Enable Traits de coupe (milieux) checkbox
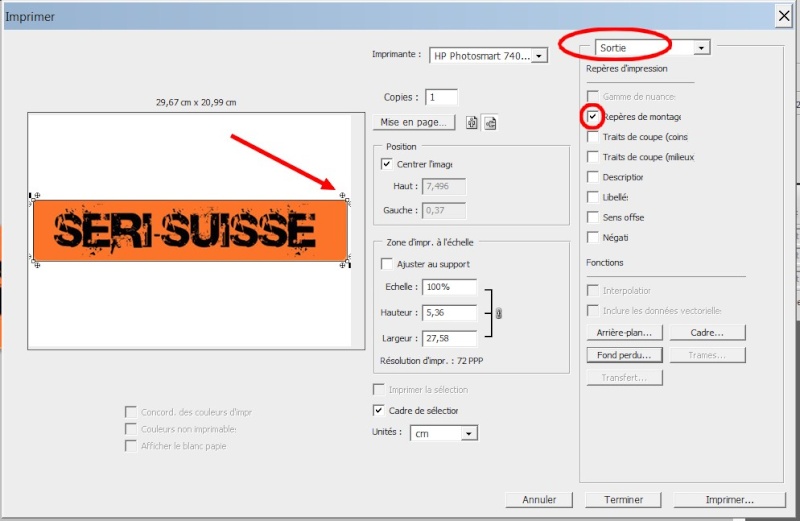Screen dimensions: 800x521 click(592, 157)
